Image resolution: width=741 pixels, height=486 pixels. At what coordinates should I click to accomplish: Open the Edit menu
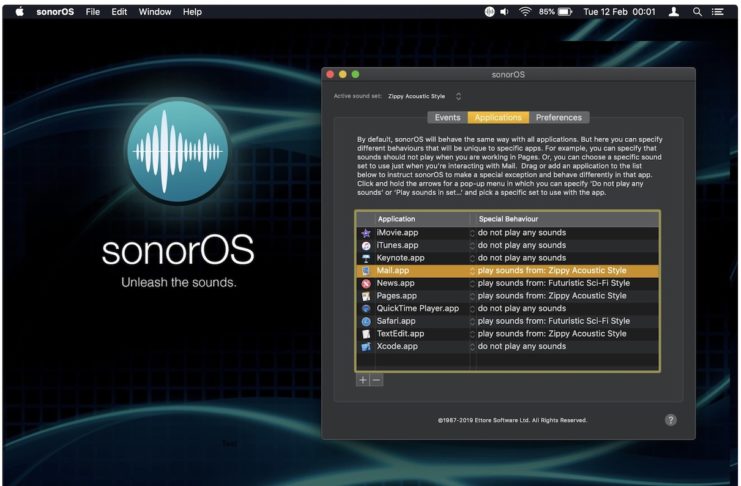coord(119,12)
